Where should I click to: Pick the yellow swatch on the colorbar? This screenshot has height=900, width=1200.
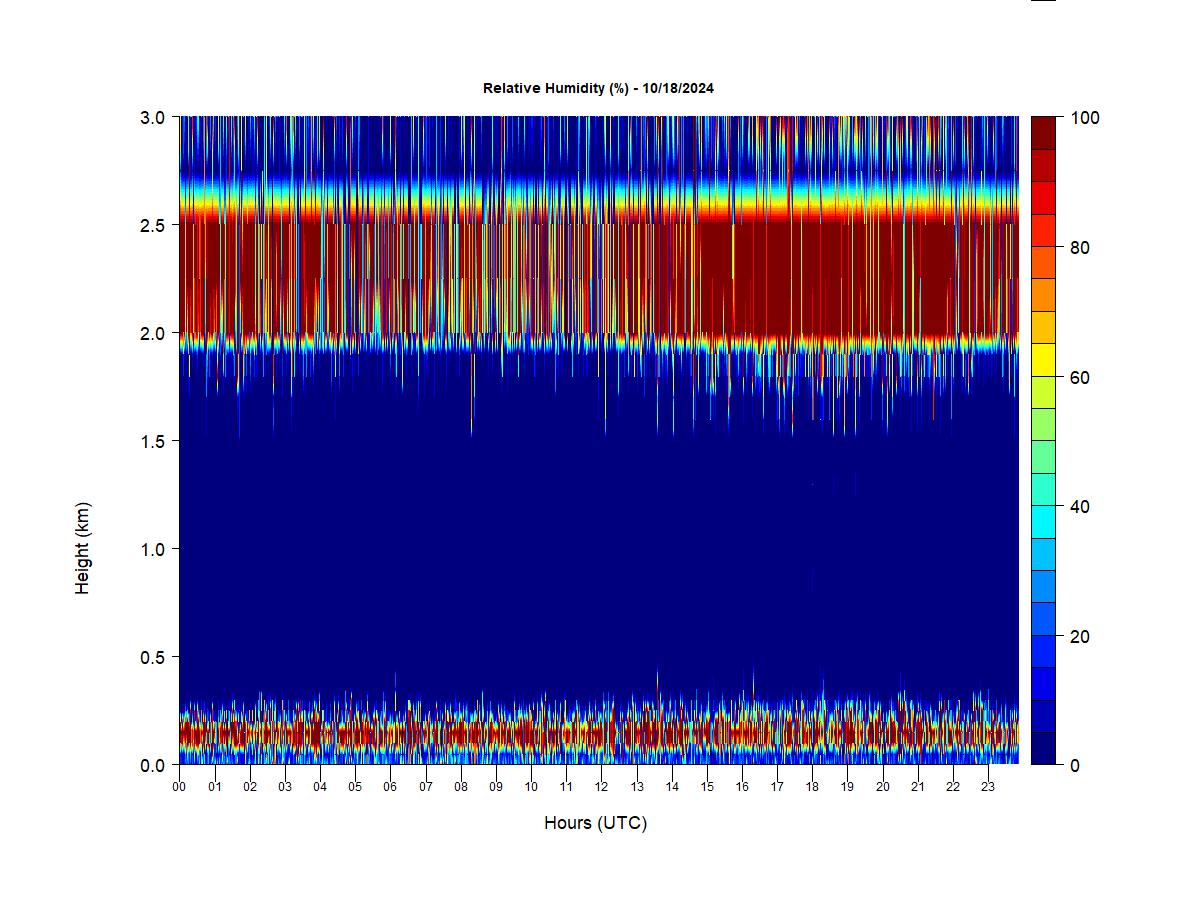[1044, 360]
